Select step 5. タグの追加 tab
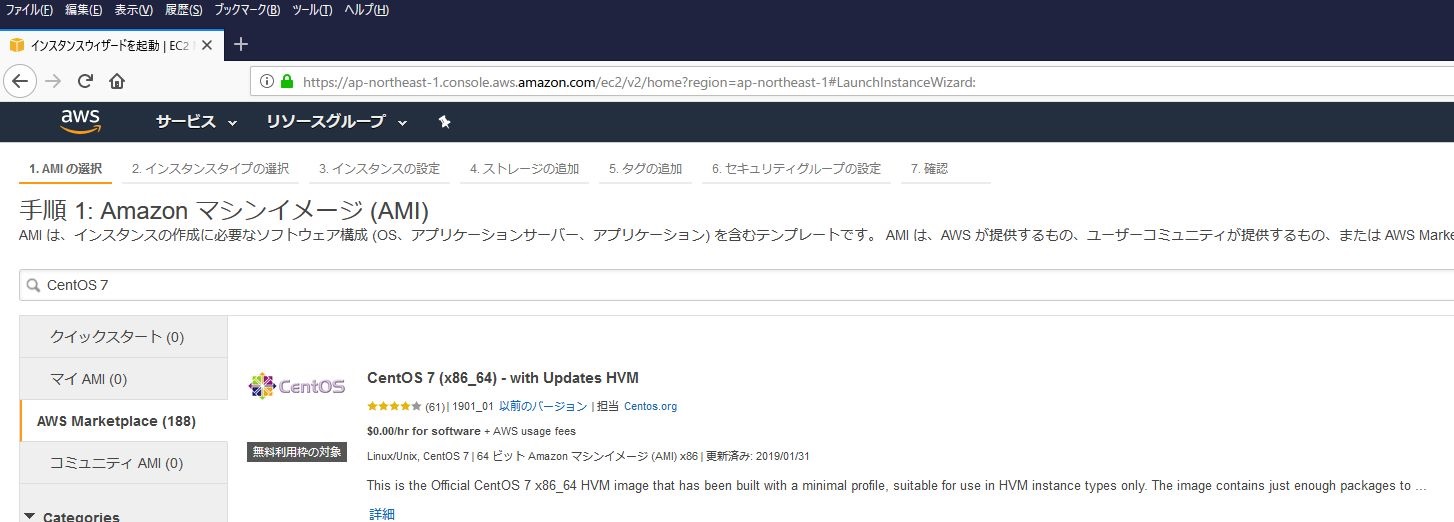This screenshot has height=522, width=1454. 645,169
